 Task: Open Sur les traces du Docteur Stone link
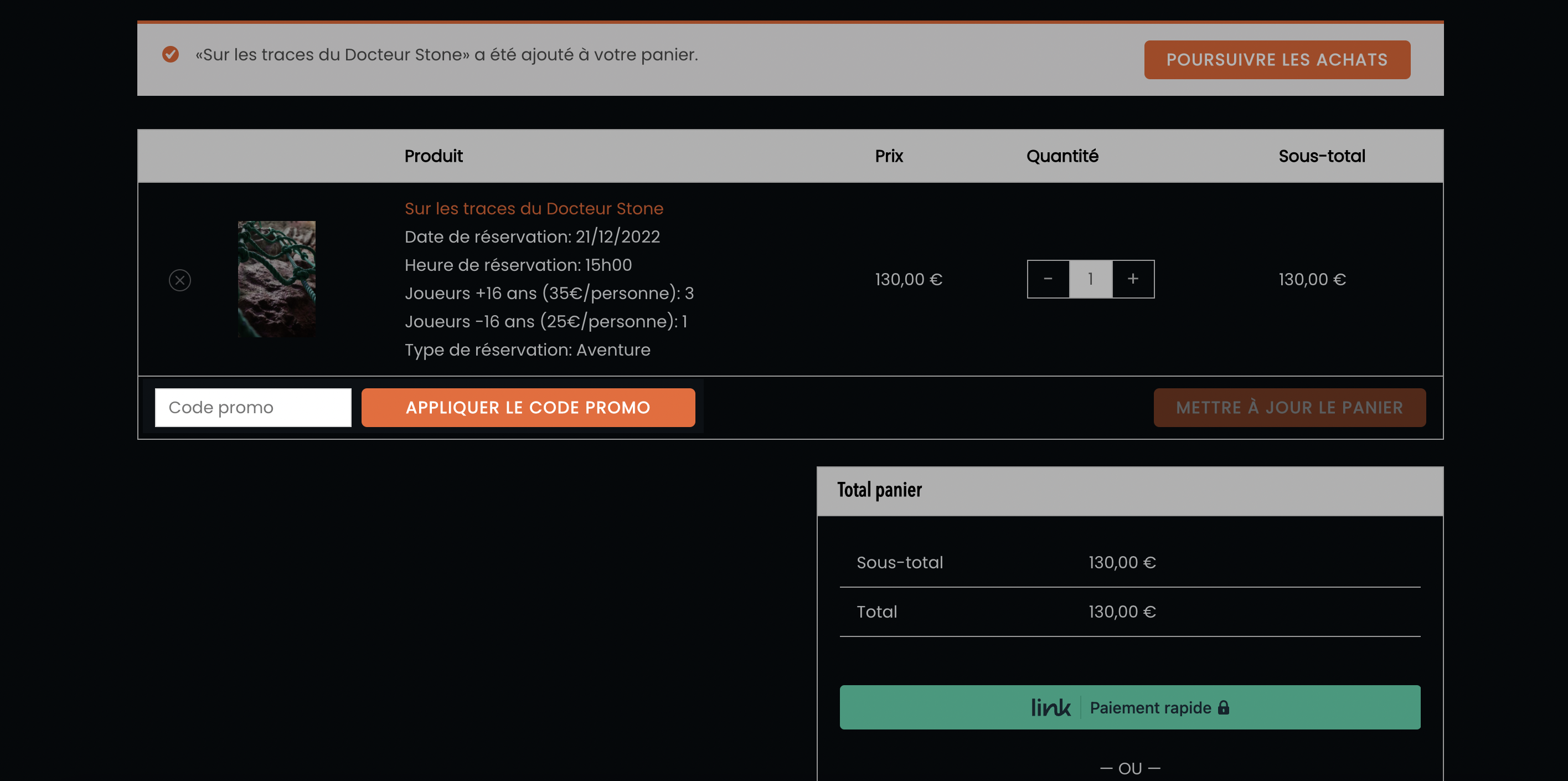(534, 208)
